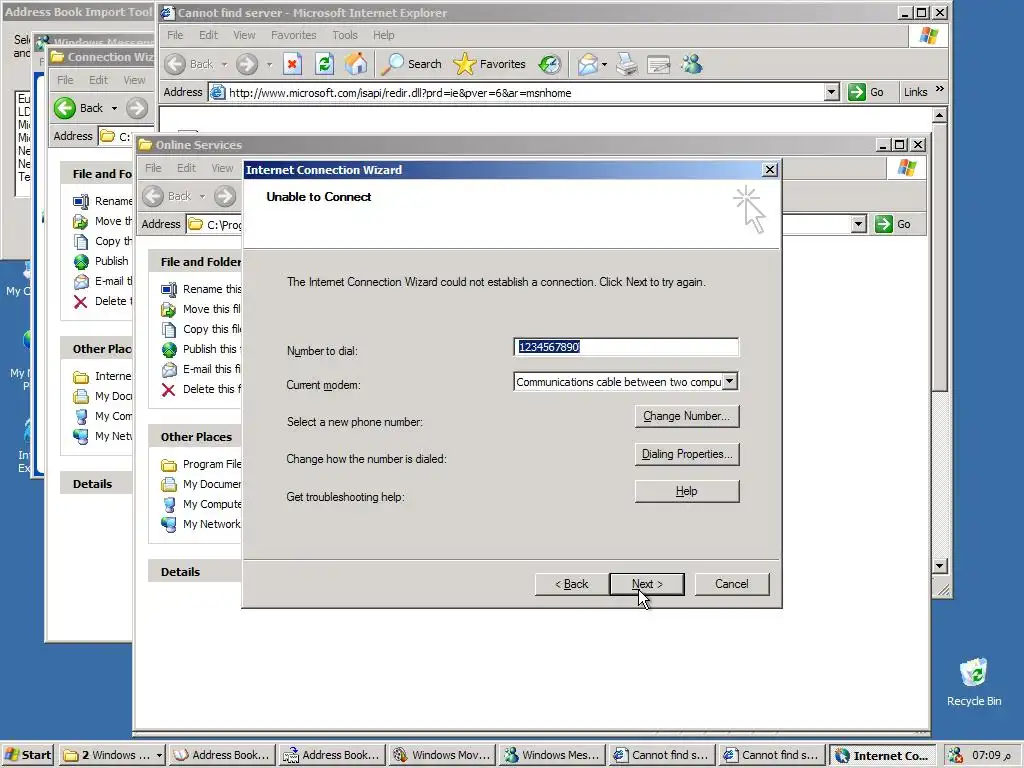
Task: Click the troubleshooting Help button
Action: pos(686,491)
